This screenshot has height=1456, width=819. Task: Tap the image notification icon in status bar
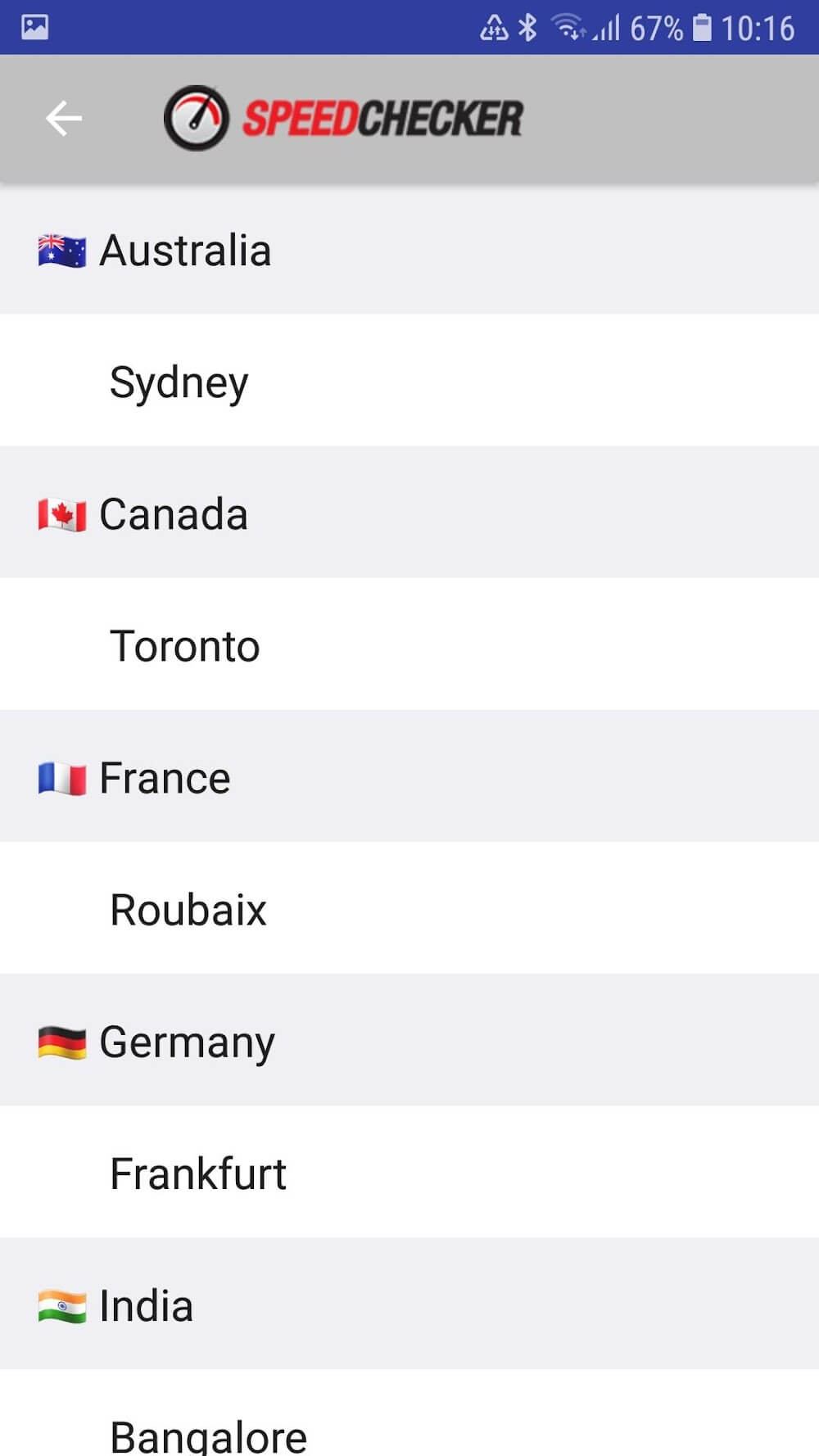[x=34, y=27]
